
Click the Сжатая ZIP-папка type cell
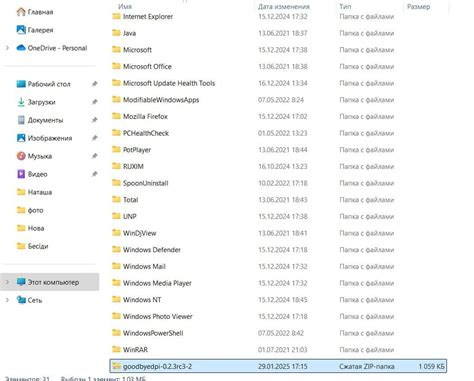[367, 366]
